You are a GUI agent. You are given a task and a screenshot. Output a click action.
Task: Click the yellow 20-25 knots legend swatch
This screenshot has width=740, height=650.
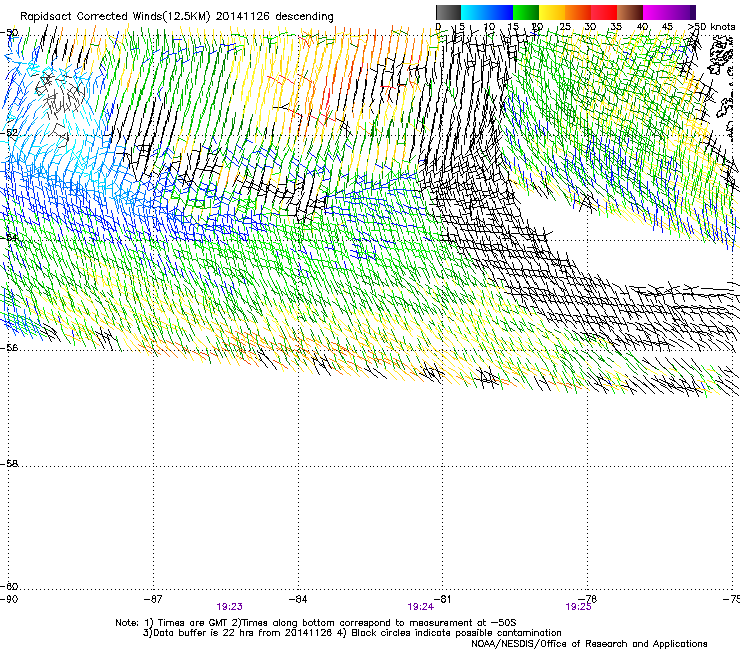pyautogui.click(x=552, y=12)
